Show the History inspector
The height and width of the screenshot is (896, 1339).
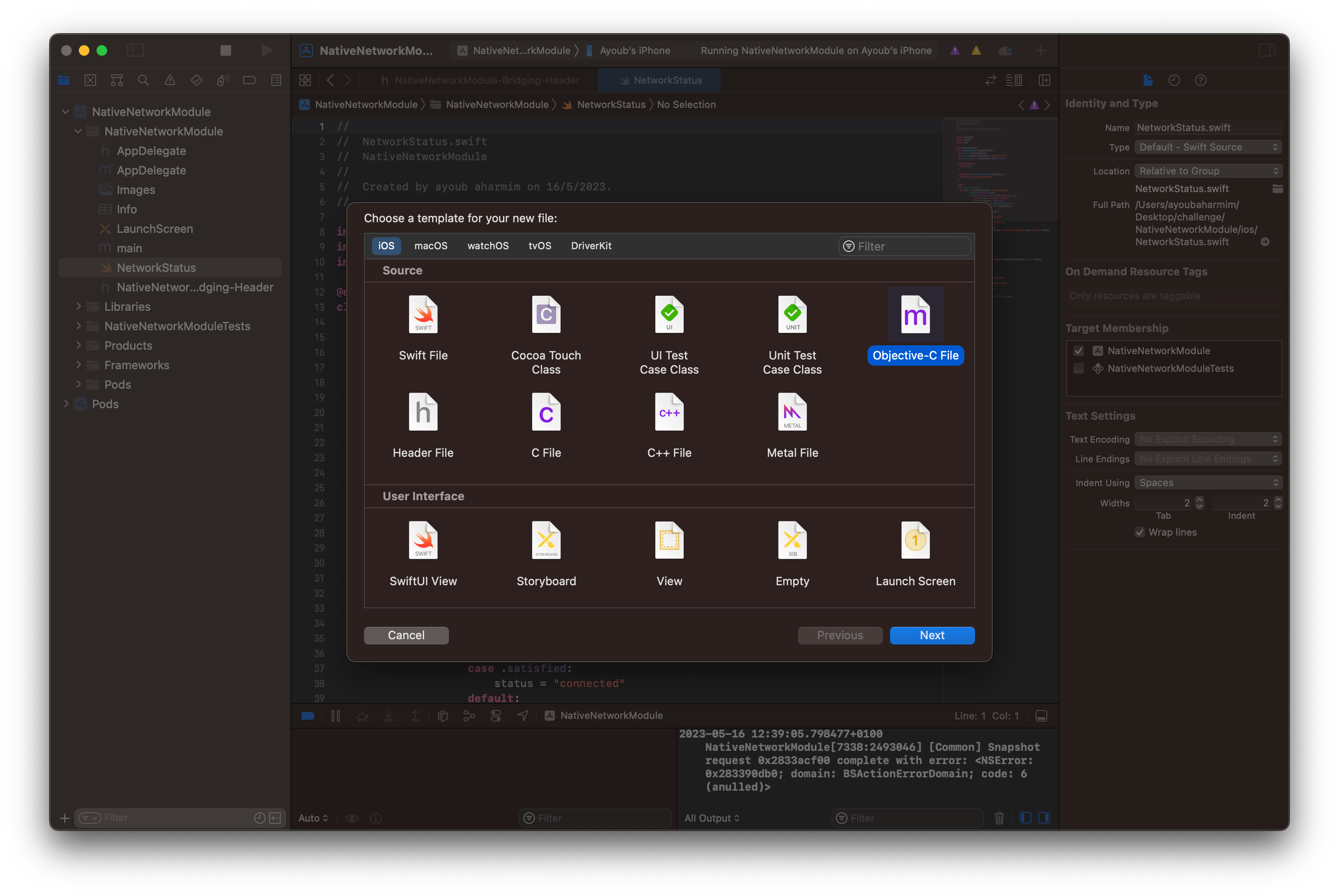1174,80
